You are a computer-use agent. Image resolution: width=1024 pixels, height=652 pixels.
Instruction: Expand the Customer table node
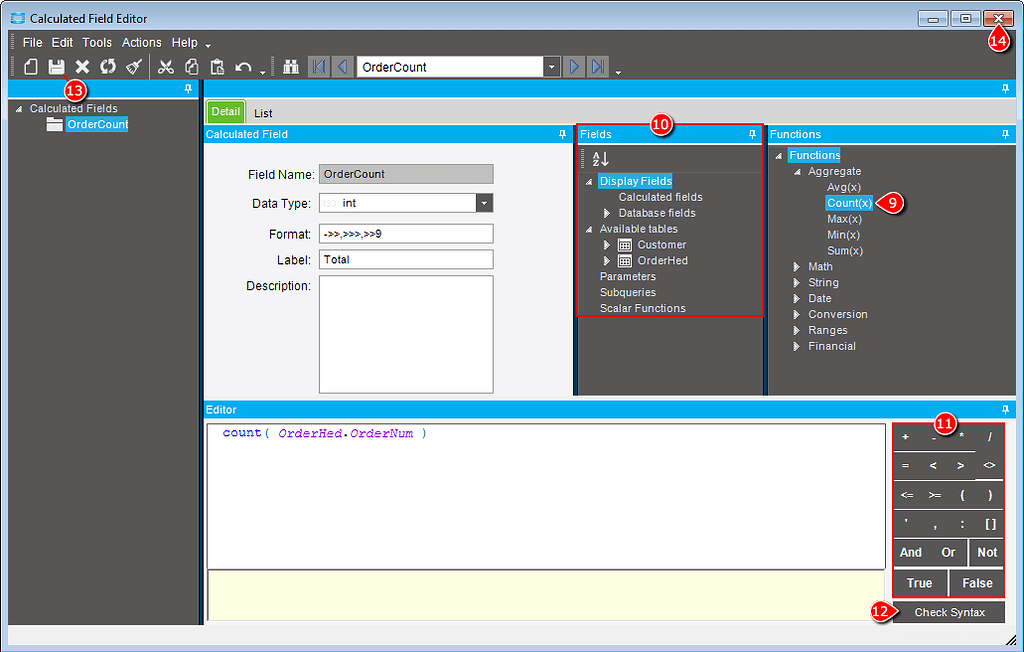coord(608,244)
